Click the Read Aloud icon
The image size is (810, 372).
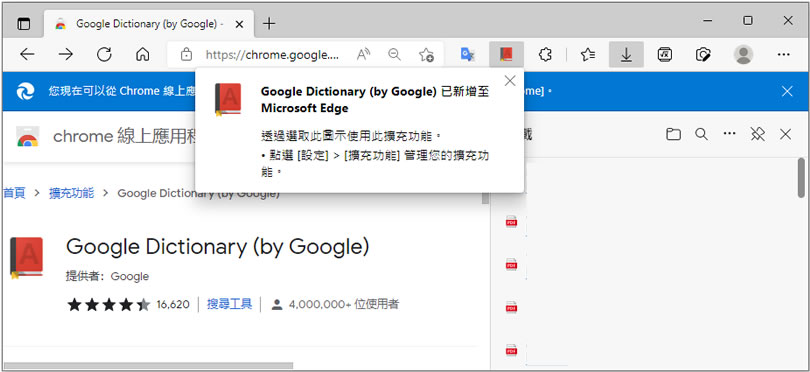[364, 54]
